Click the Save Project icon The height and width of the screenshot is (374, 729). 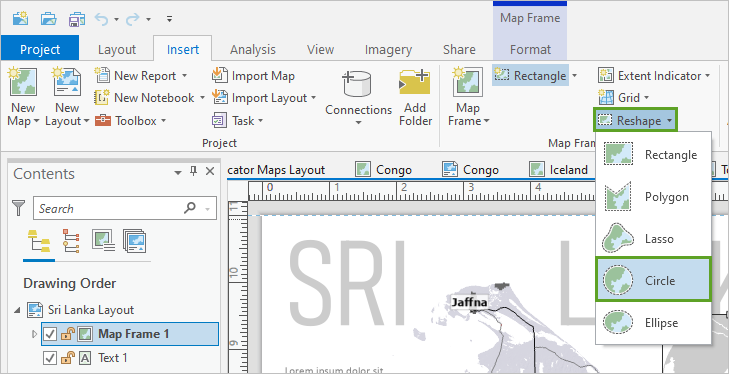point(76,19)
